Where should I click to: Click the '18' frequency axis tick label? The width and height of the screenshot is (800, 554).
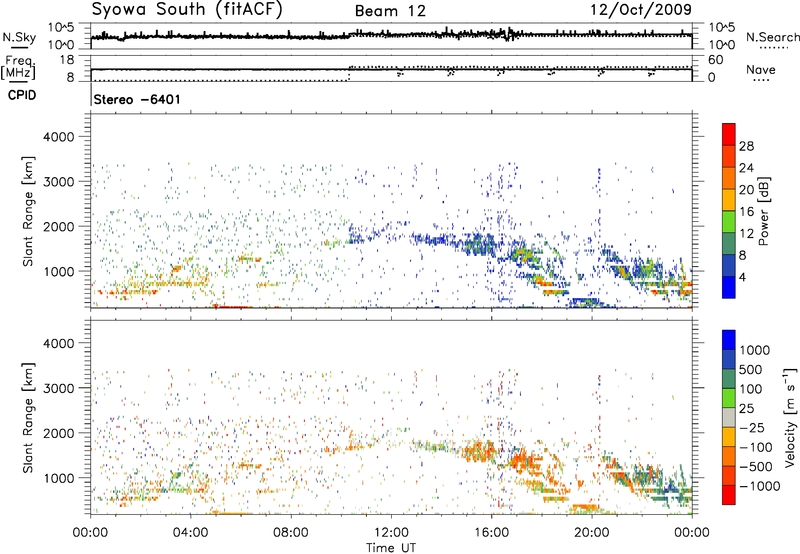click(x=66, y=60)
